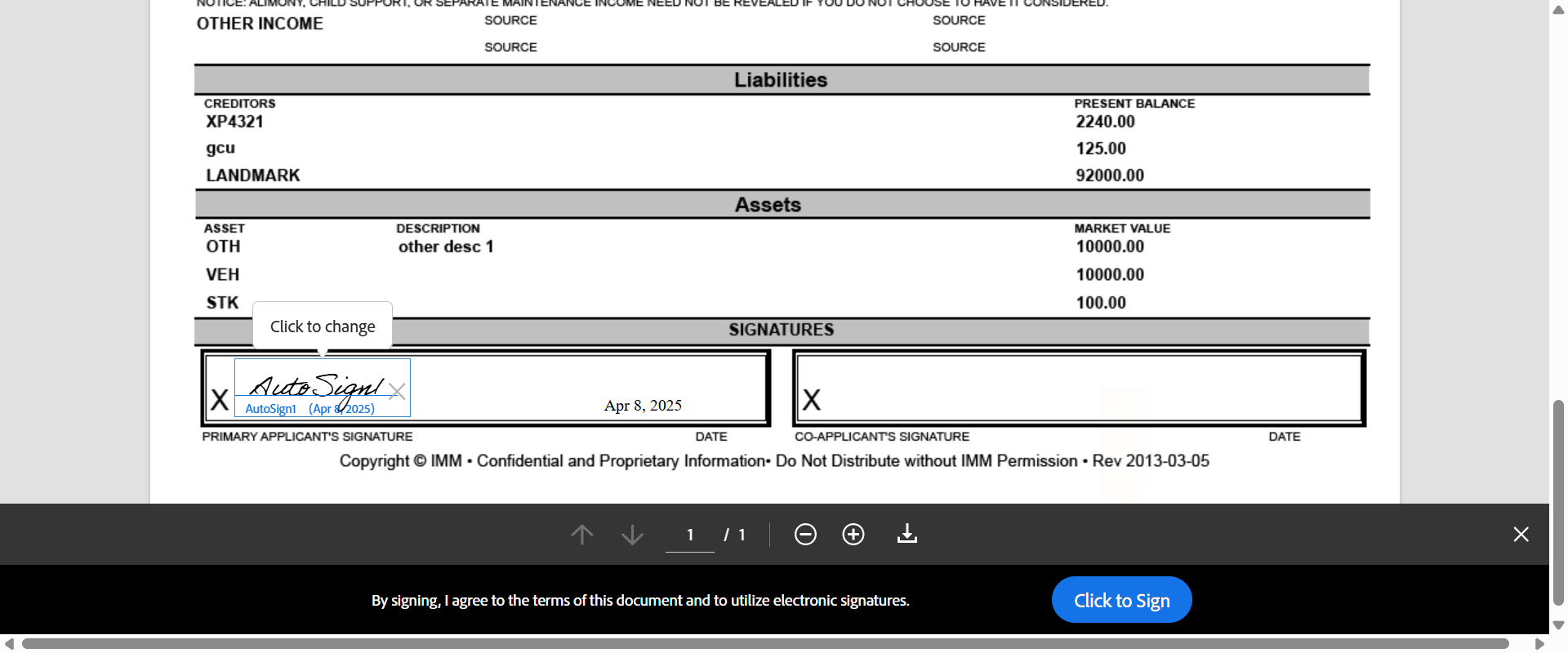
Task: Click the description 'other desc 1'
Action: pyautogui.click(x=446, y=247)
